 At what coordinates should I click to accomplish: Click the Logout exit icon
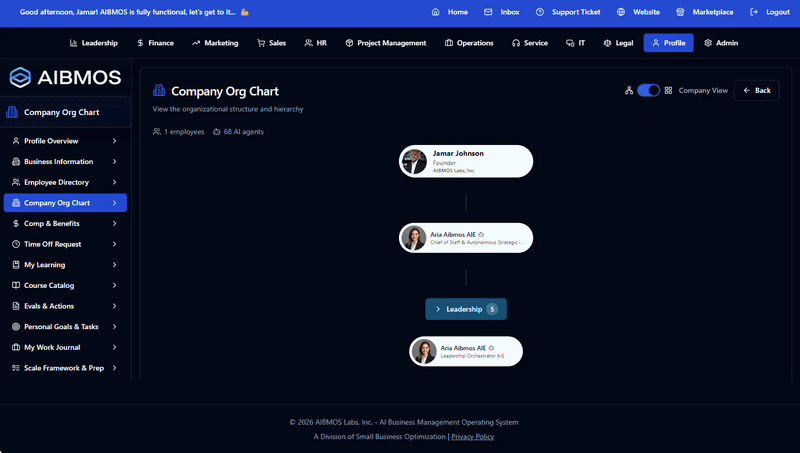pos(754,12)
